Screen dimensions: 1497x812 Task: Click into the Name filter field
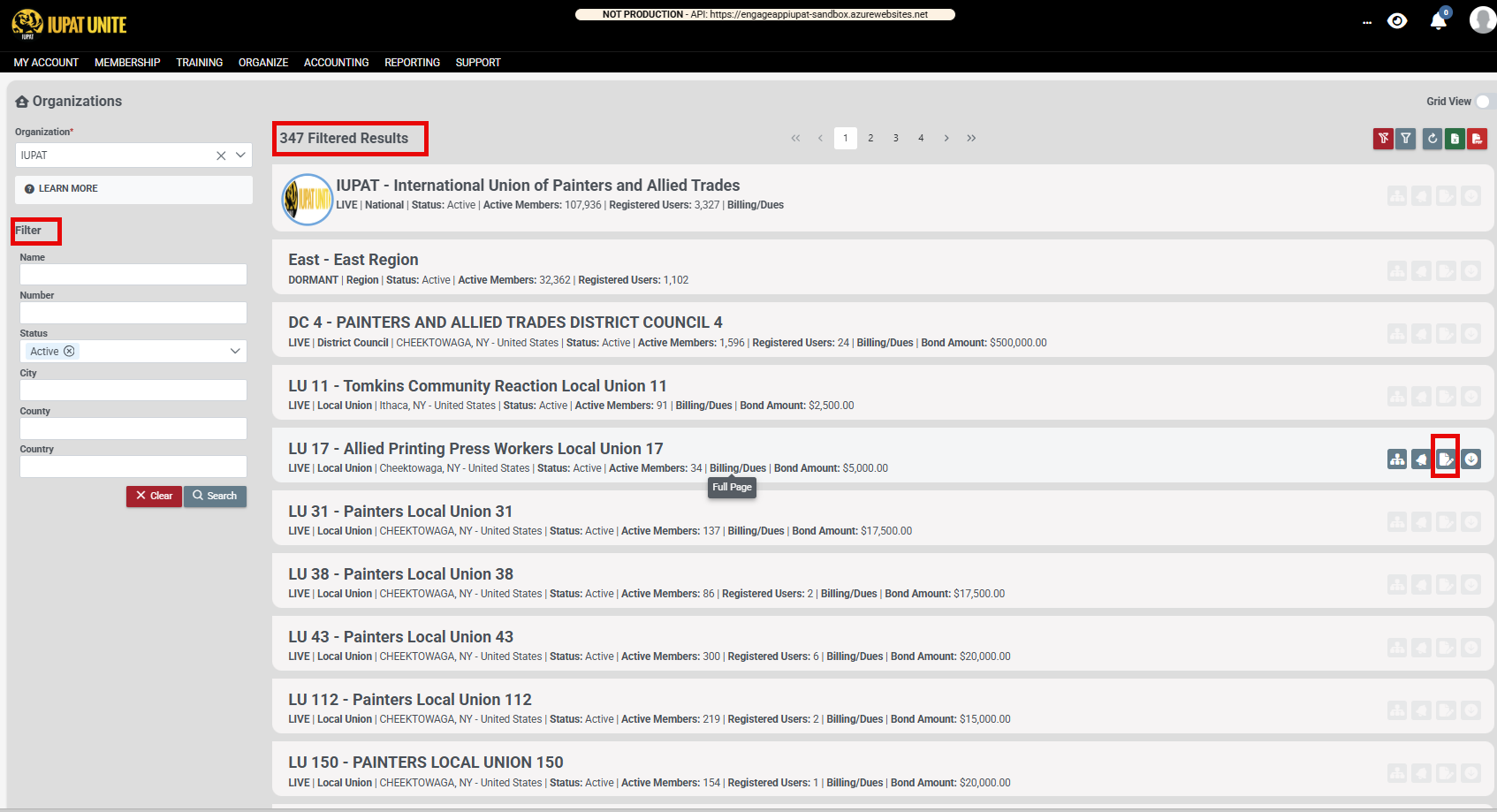coord(133,275)
